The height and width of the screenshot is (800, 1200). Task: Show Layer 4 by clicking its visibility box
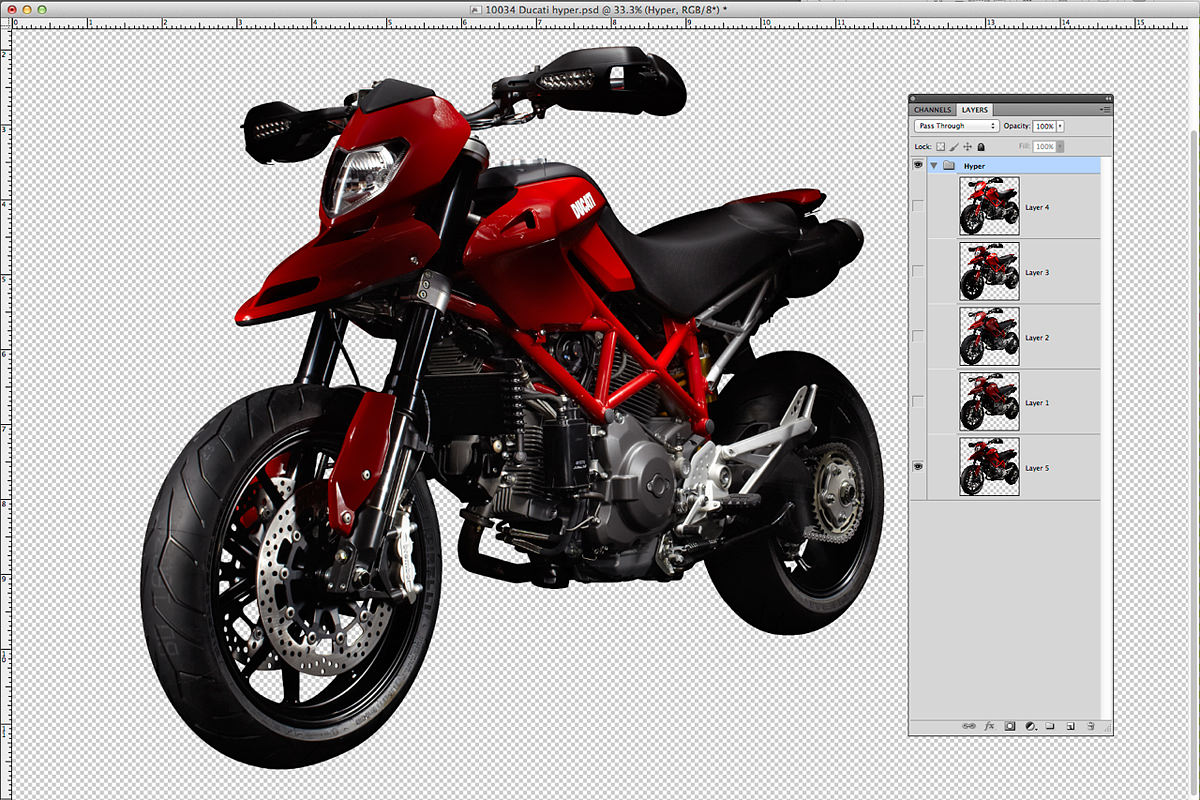click(x=918, y=206)
